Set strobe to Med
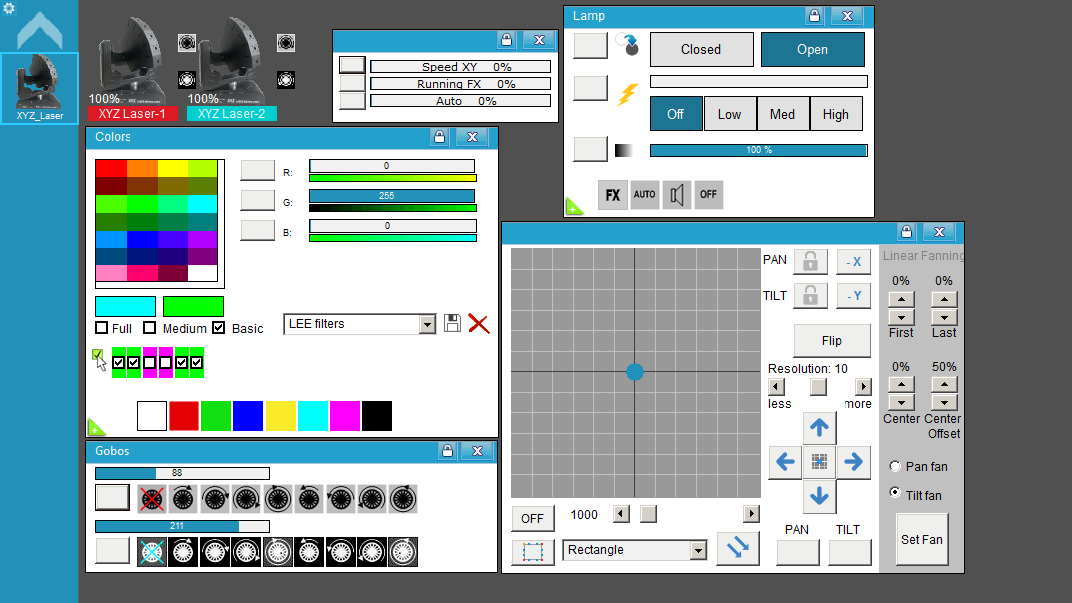Screen dimensions: 1072x603 pos(783,114)
